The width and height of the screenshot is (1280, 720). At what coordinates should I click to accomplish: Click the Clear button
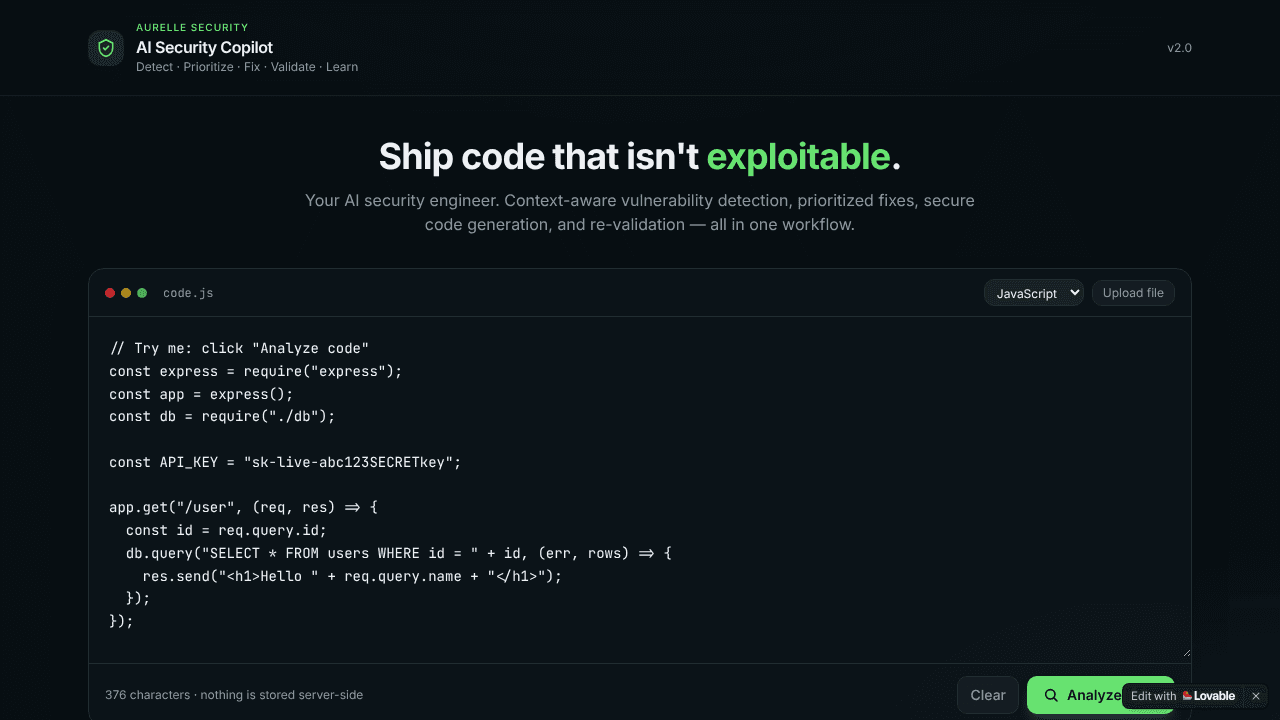988,695
